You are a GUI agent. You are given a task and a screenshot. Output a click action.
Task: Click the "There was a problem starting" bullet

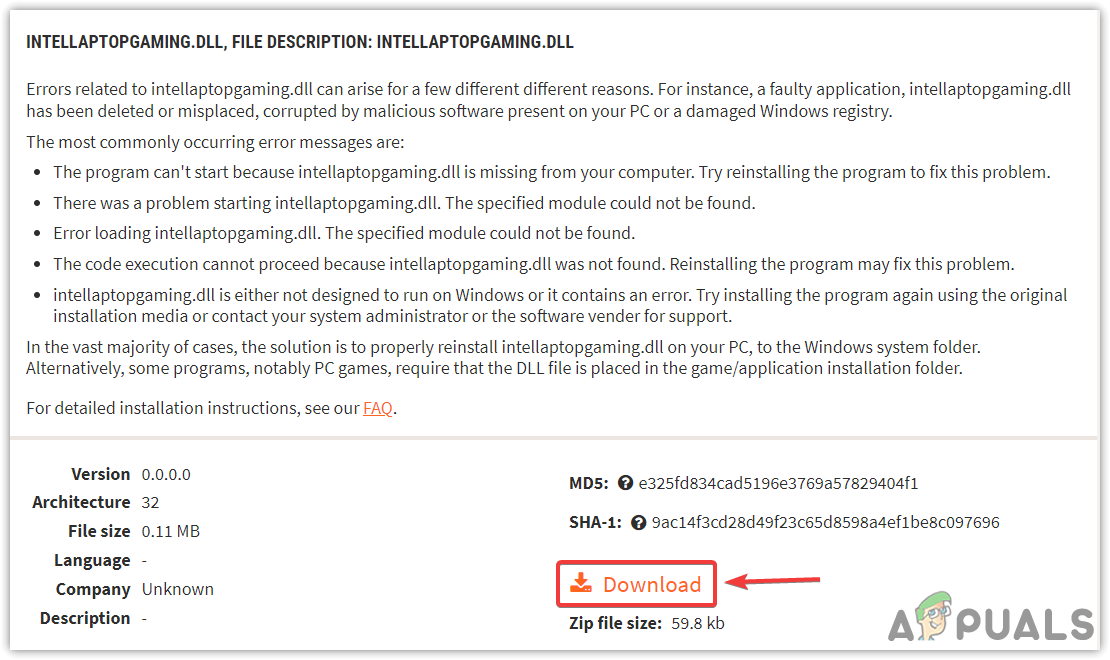pos(404,203)
